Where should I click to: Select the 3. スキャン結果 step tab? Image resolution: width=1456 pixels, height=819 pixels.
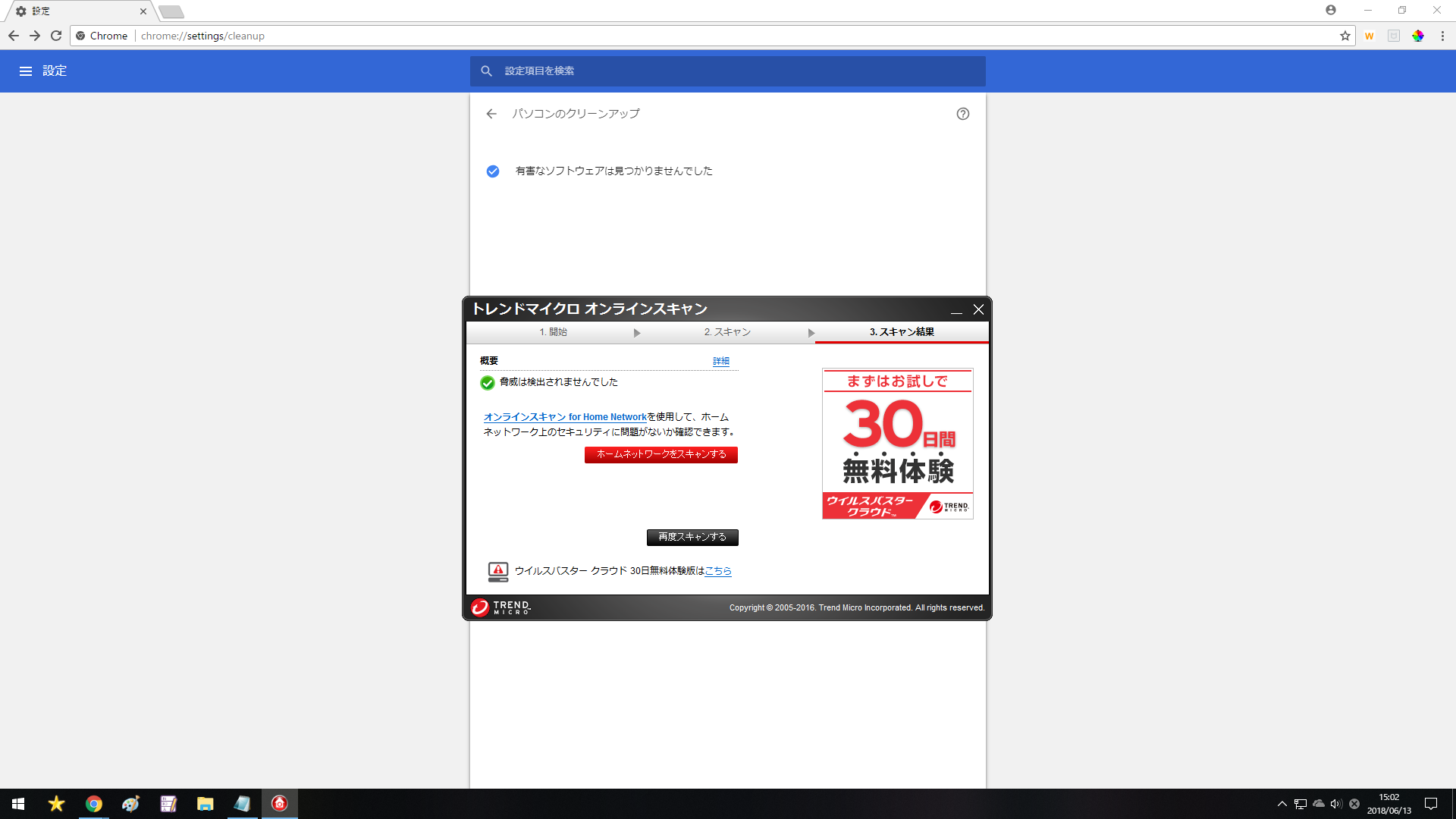pyautogui.click(x=902, y=332)
